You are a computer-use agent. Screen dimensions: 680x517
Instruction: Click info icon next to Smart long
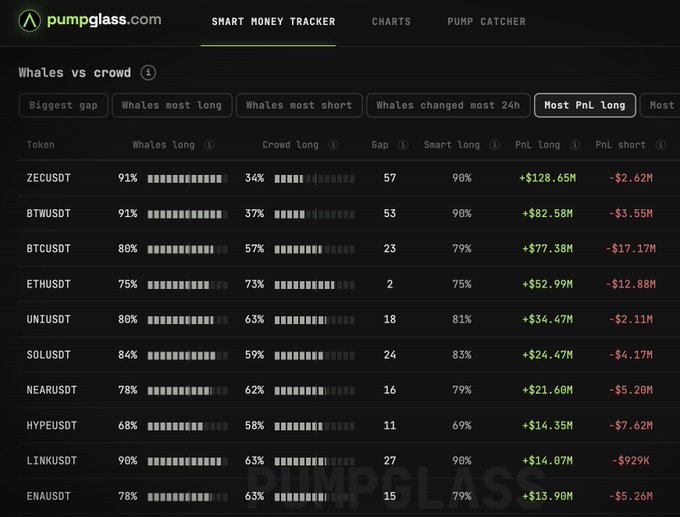click(x=494, y=145)
